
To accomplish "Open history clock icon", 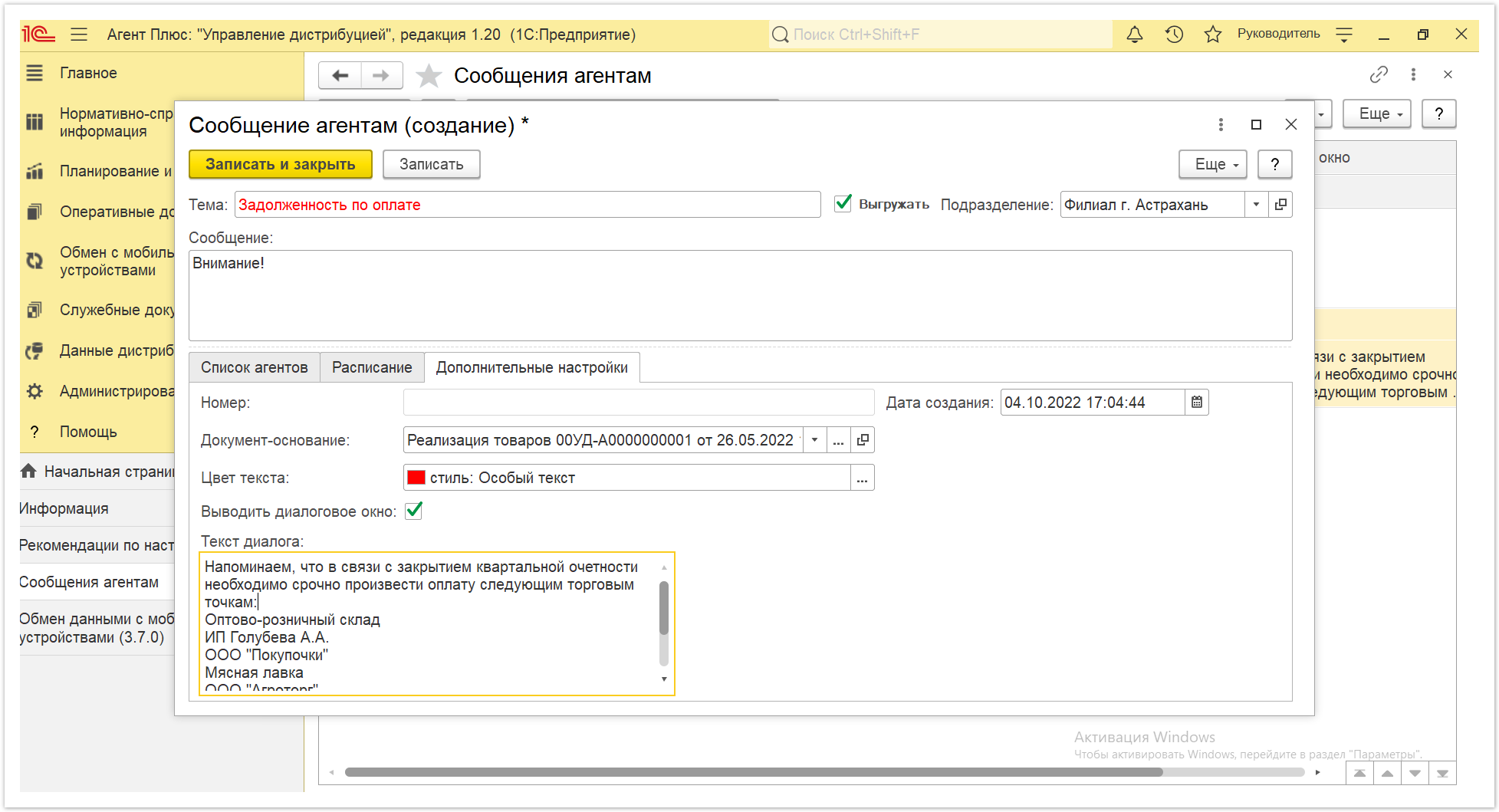I will [x=1174, y=35].
